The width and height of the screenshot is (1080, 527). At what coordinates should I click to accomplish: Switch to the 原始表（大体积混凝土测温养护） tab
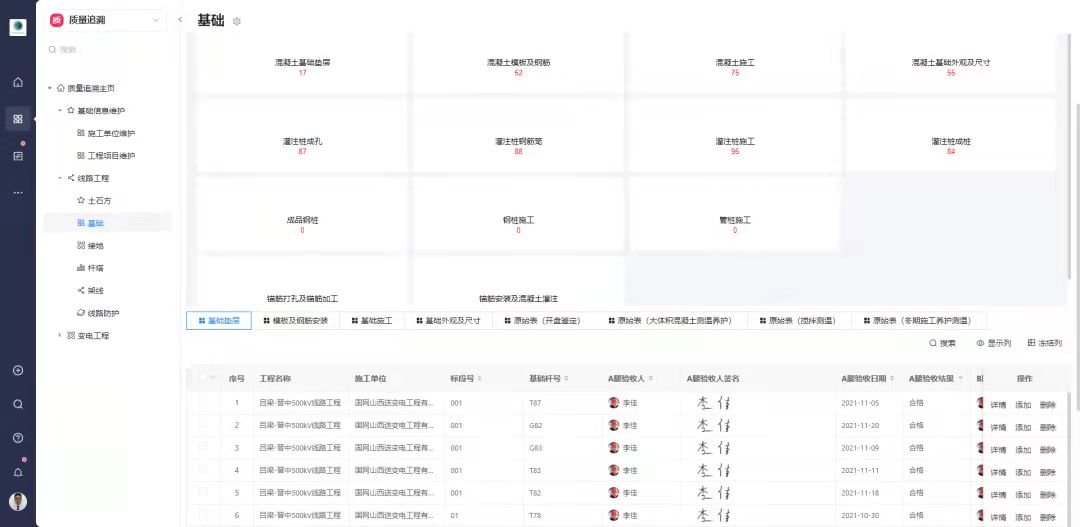click(x=670, y=321)
